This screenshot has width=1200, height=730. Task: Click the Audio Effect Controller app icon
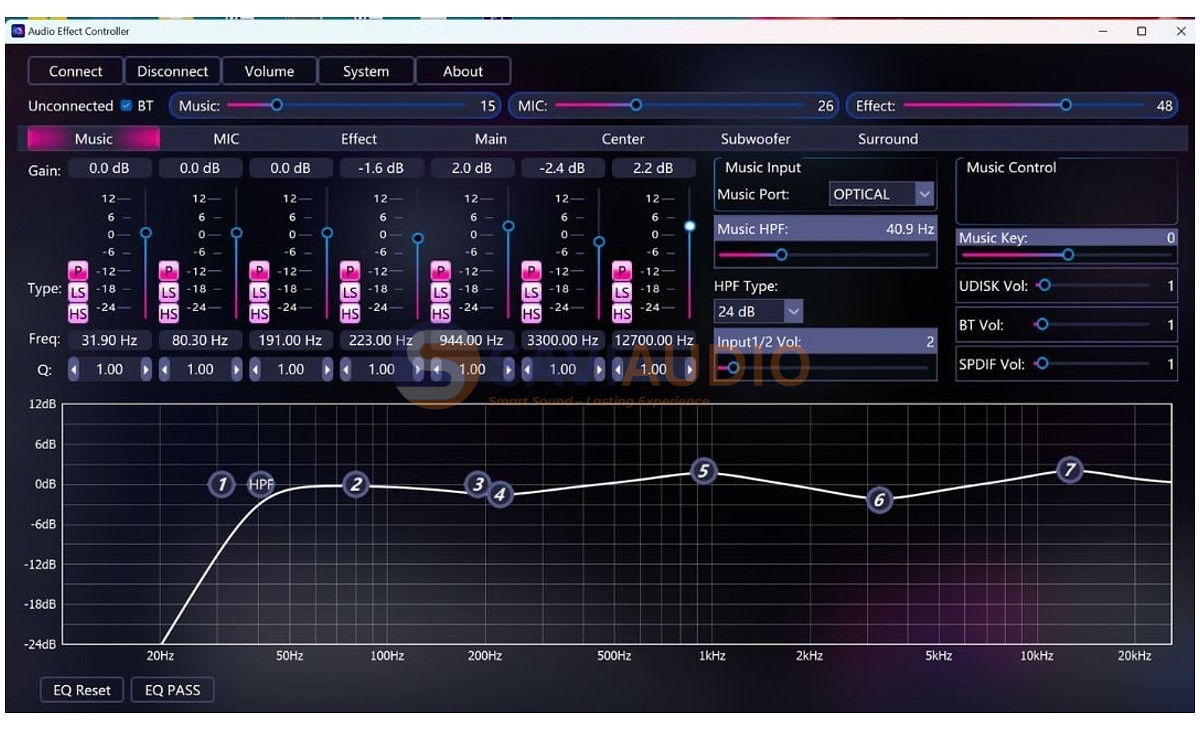click(x=17, y=31)
